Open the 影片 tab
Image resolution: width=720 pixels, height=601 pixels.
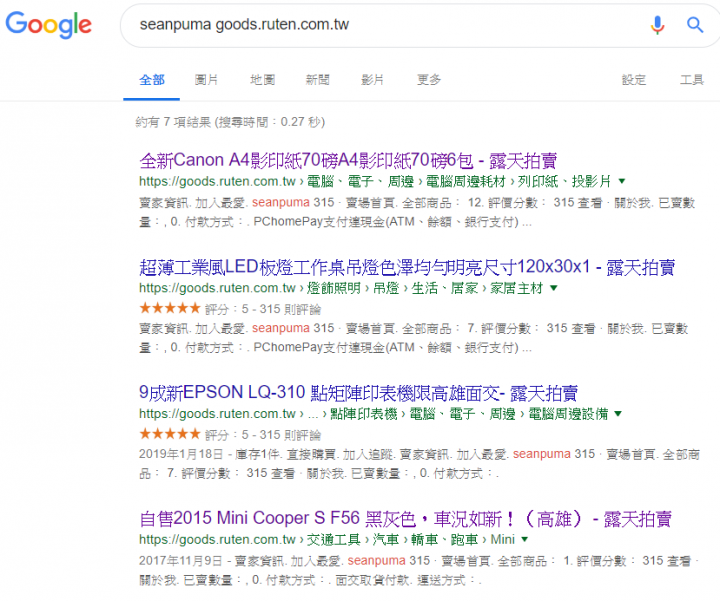tap(372, 80)
